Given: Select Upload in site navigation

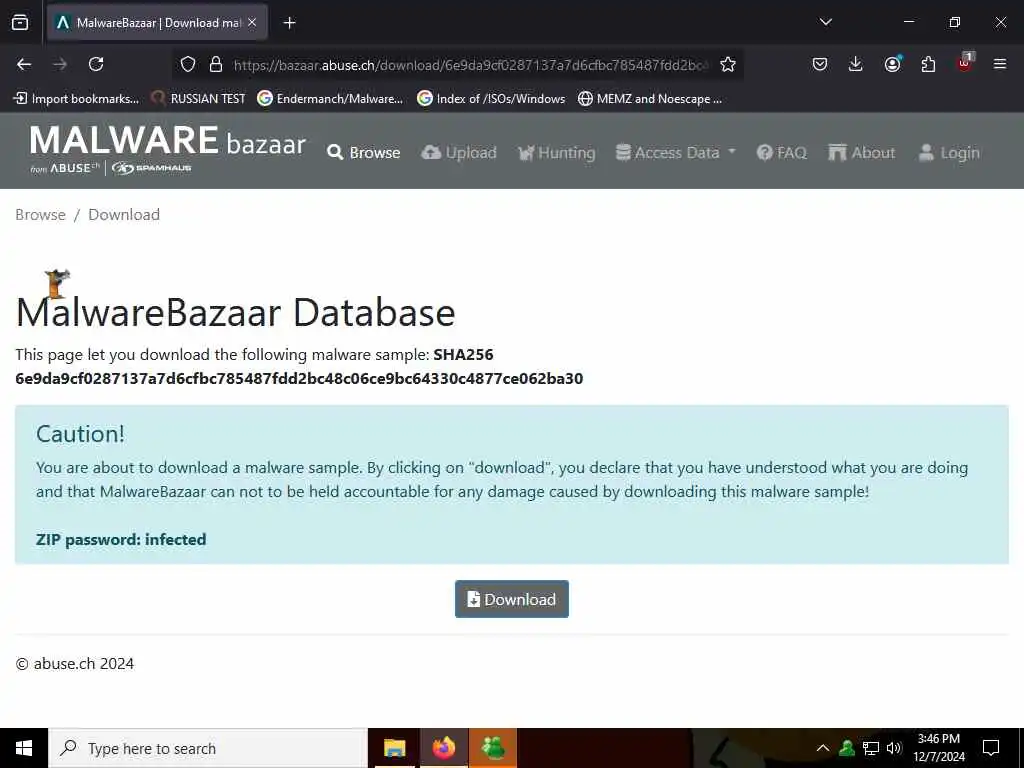Looking at the screenshot, I should [x=459, y=153].
